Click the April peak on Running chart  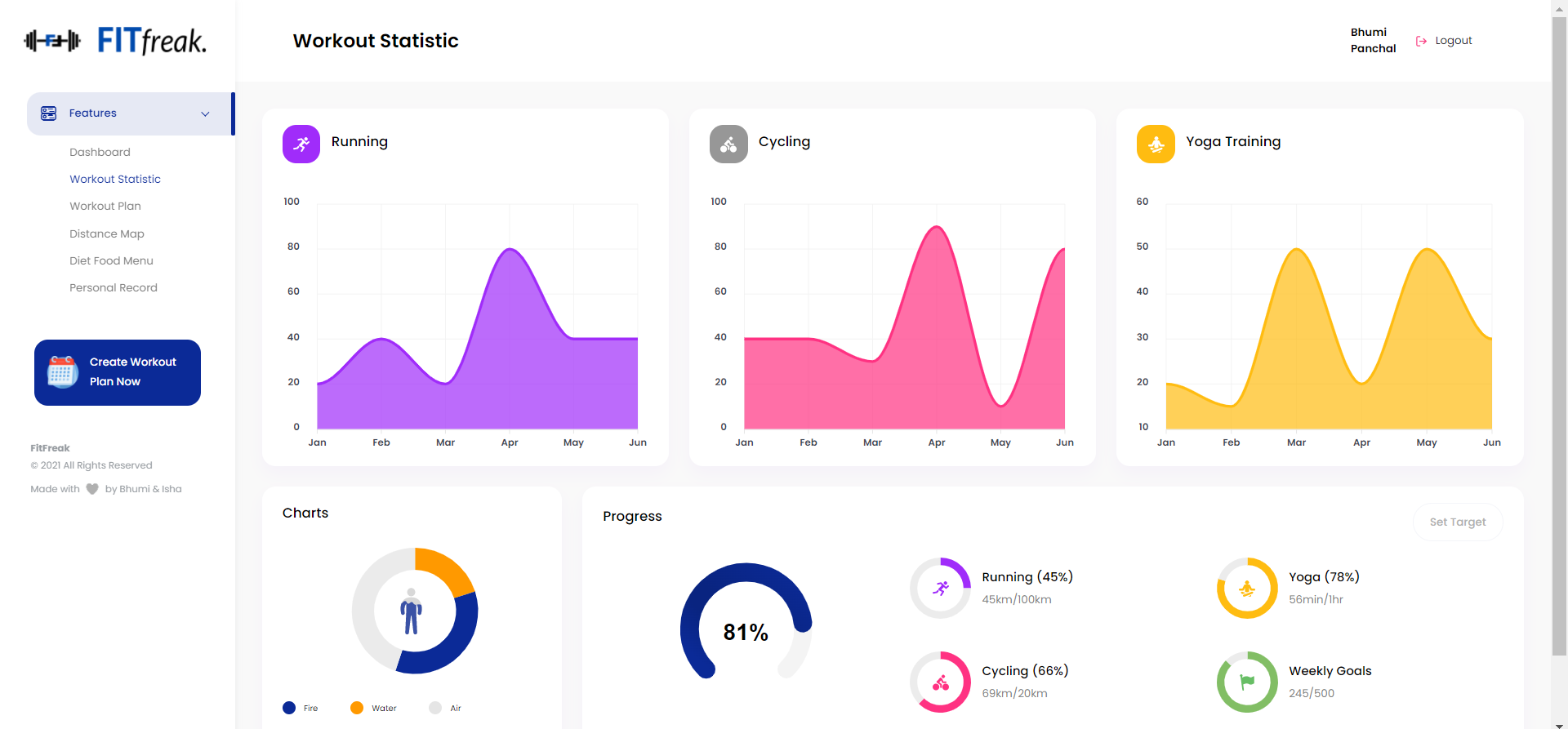point(510,250)
